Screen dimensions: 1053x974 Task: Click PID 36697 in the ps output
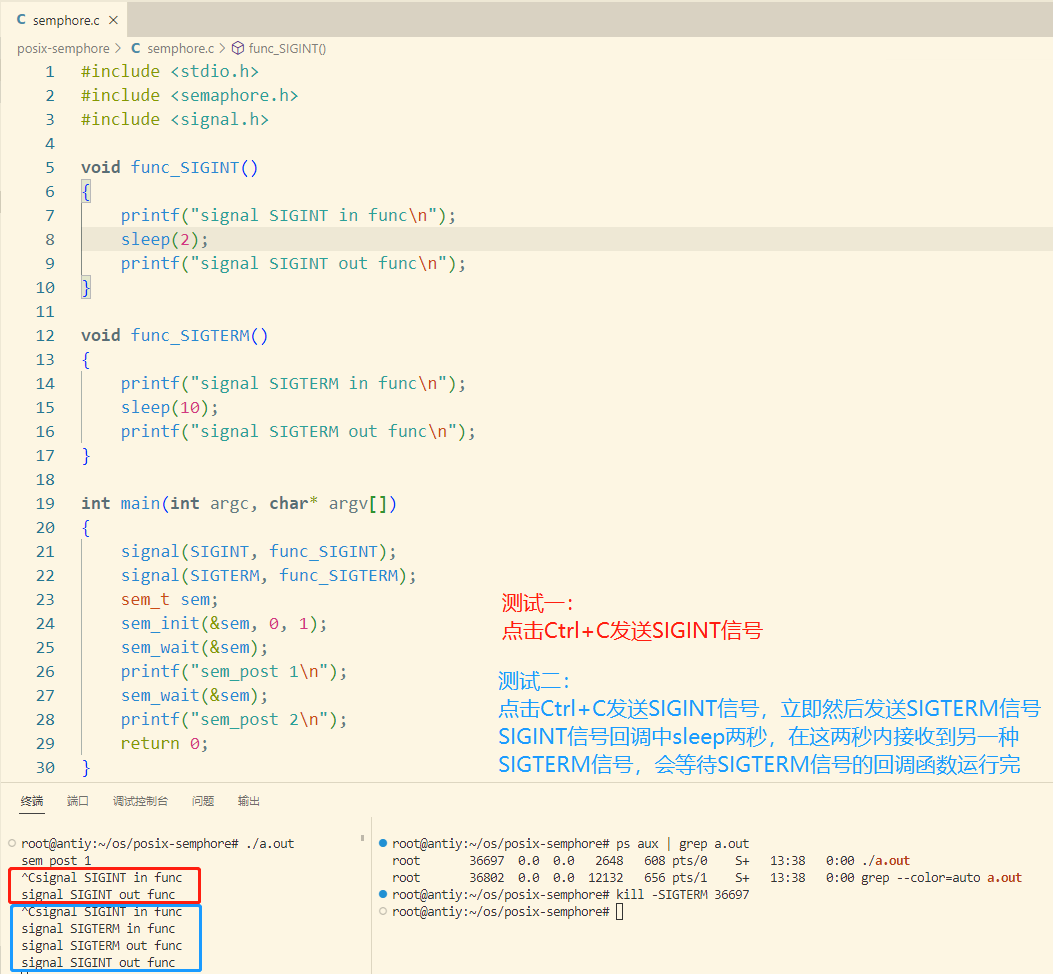[x=487, y=860]
